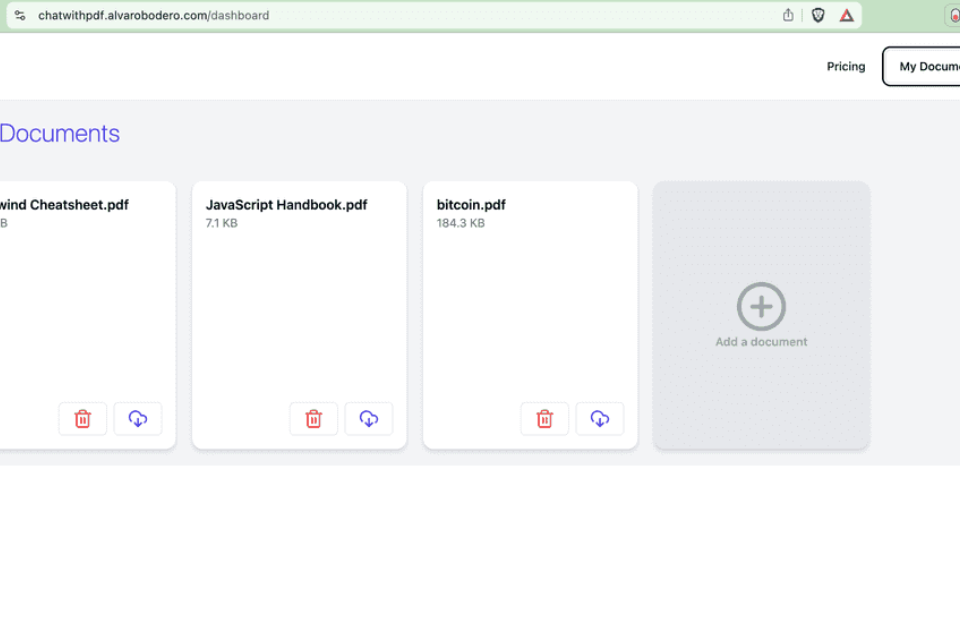Download the bitcoin.pdf file
This screenshot has width=960, height=640.
point(600,419)
